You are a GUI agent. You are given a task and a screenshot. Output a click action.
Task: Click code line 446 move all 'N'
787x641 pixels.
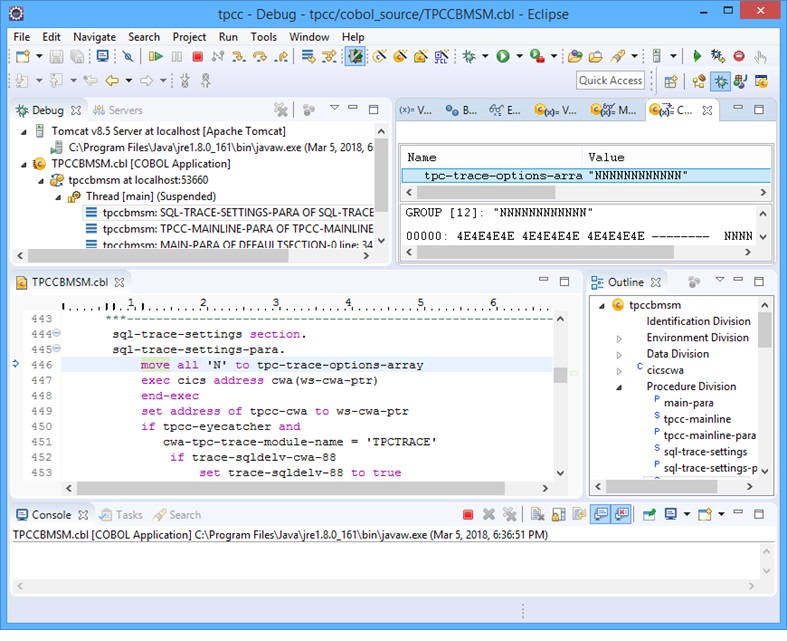point(282,365)
